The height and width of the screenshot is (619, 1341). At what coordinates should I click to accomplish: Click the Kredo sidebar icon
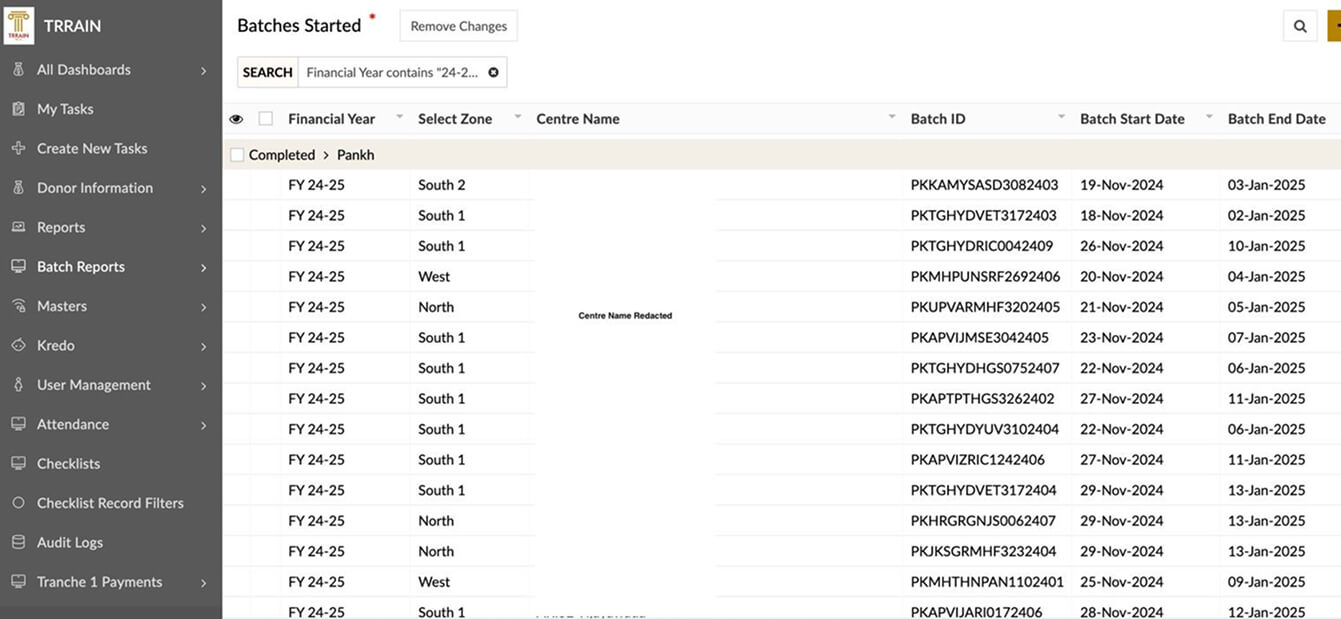18,345
